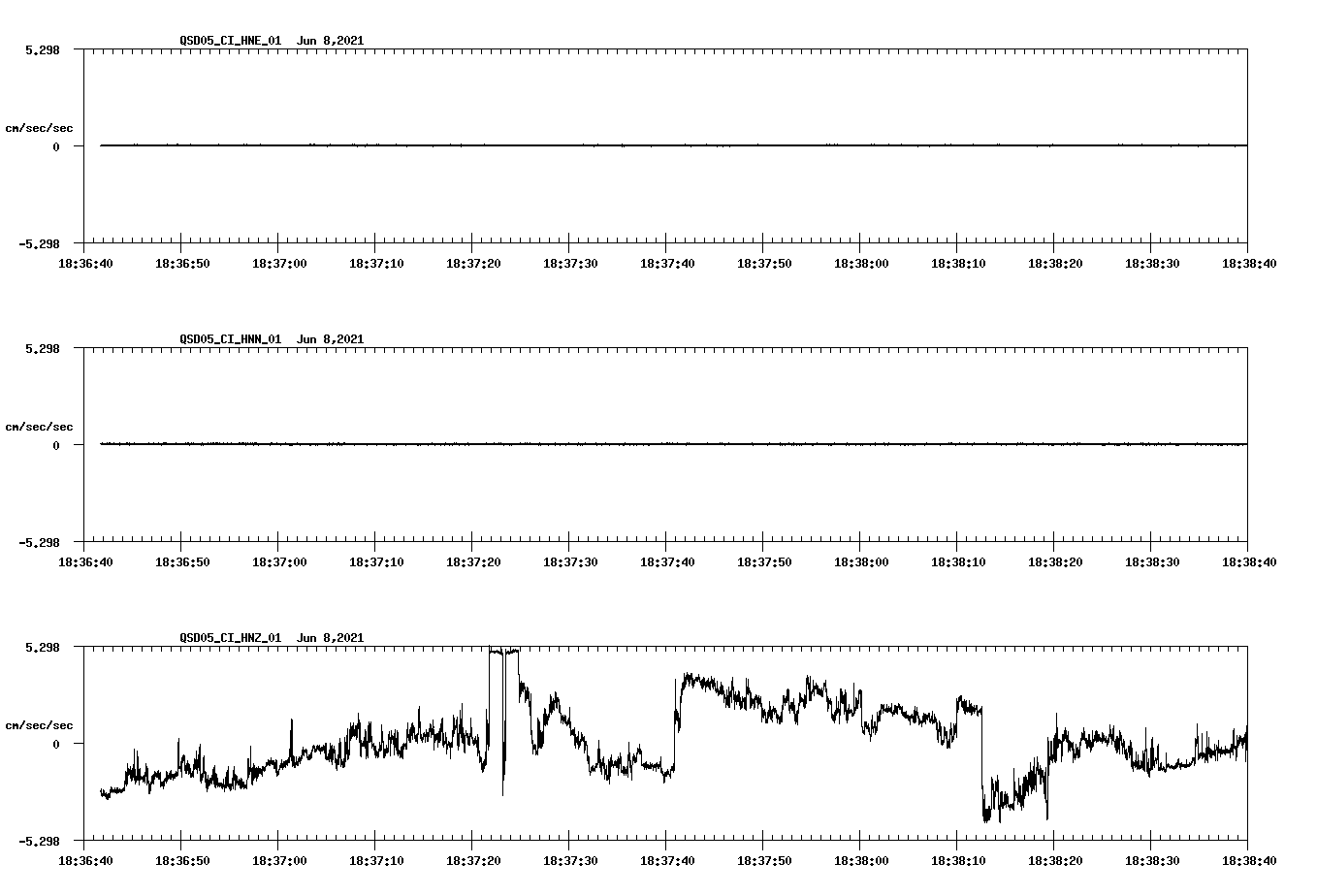
Task: Click the 18:37:10 time label under HNN plot
Action: [x=376, y=561]
